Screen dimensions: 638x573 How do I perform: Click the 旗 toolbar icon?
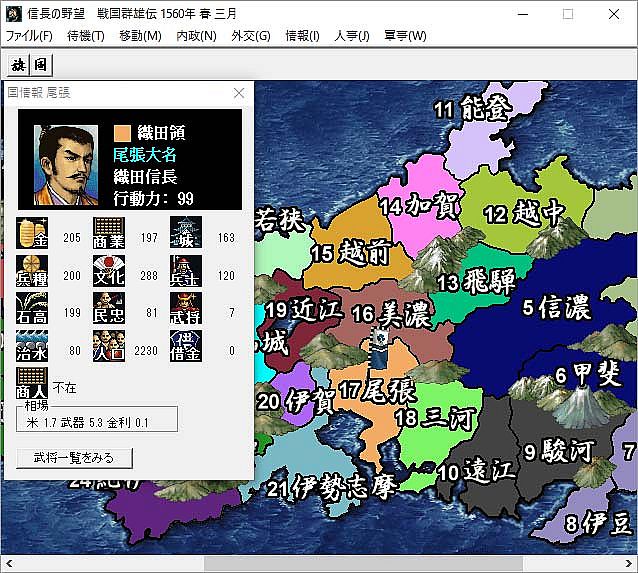(x=18, y=65)
